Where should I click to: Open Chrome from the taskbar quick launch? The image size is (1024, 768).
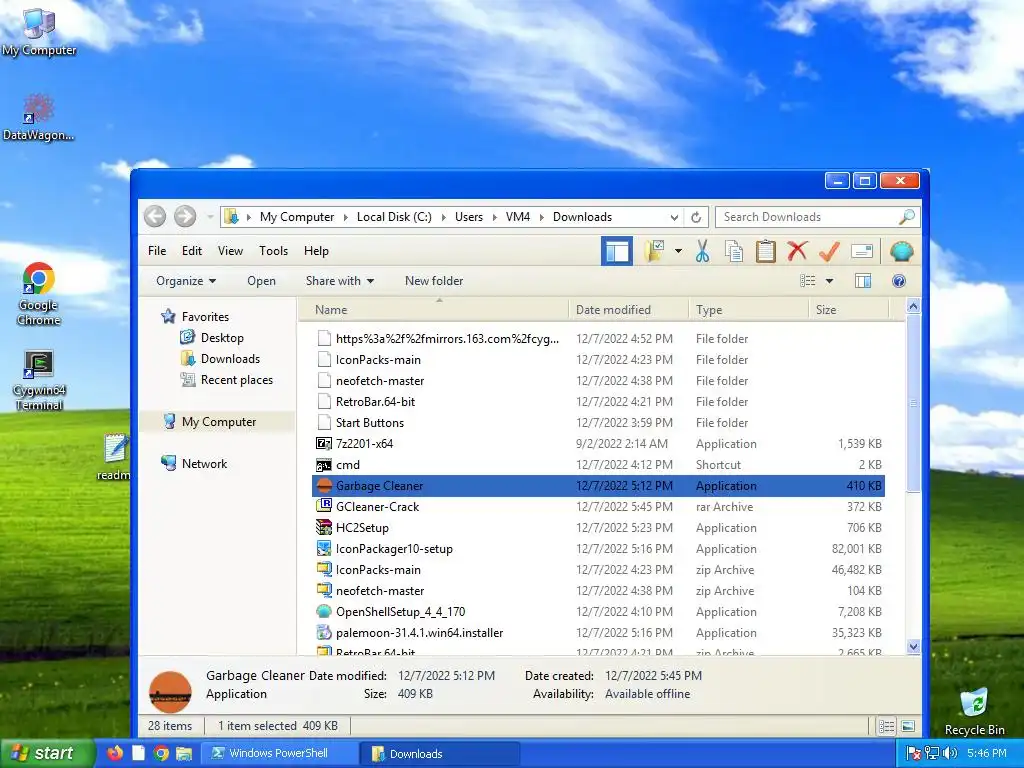tap(161, 753)
